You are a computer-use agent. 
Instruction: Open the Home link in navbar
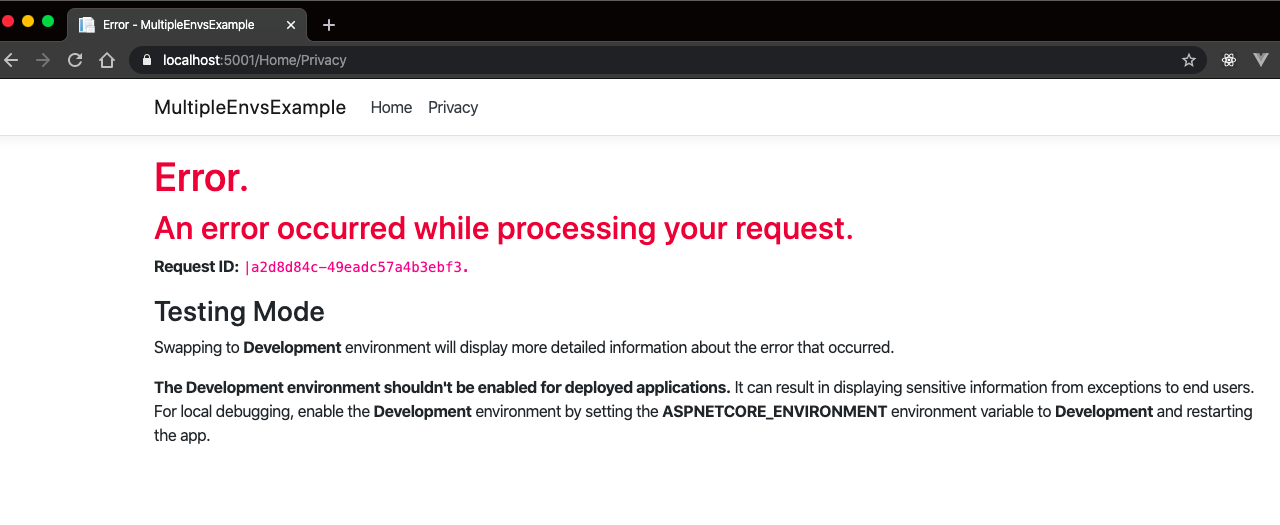391,108
